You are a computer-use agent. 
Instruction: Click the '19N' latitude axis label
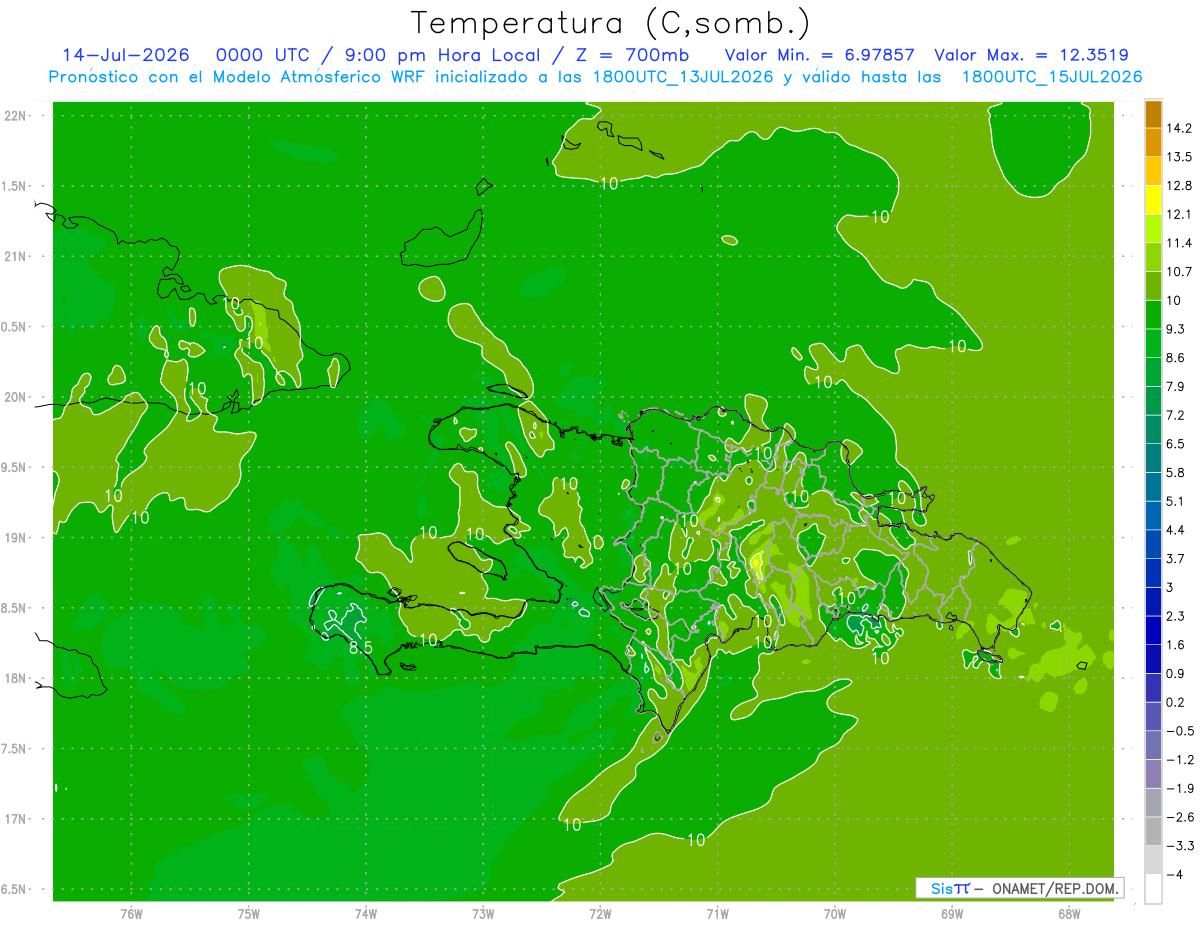pyautogui.click(x=16, y=538)
